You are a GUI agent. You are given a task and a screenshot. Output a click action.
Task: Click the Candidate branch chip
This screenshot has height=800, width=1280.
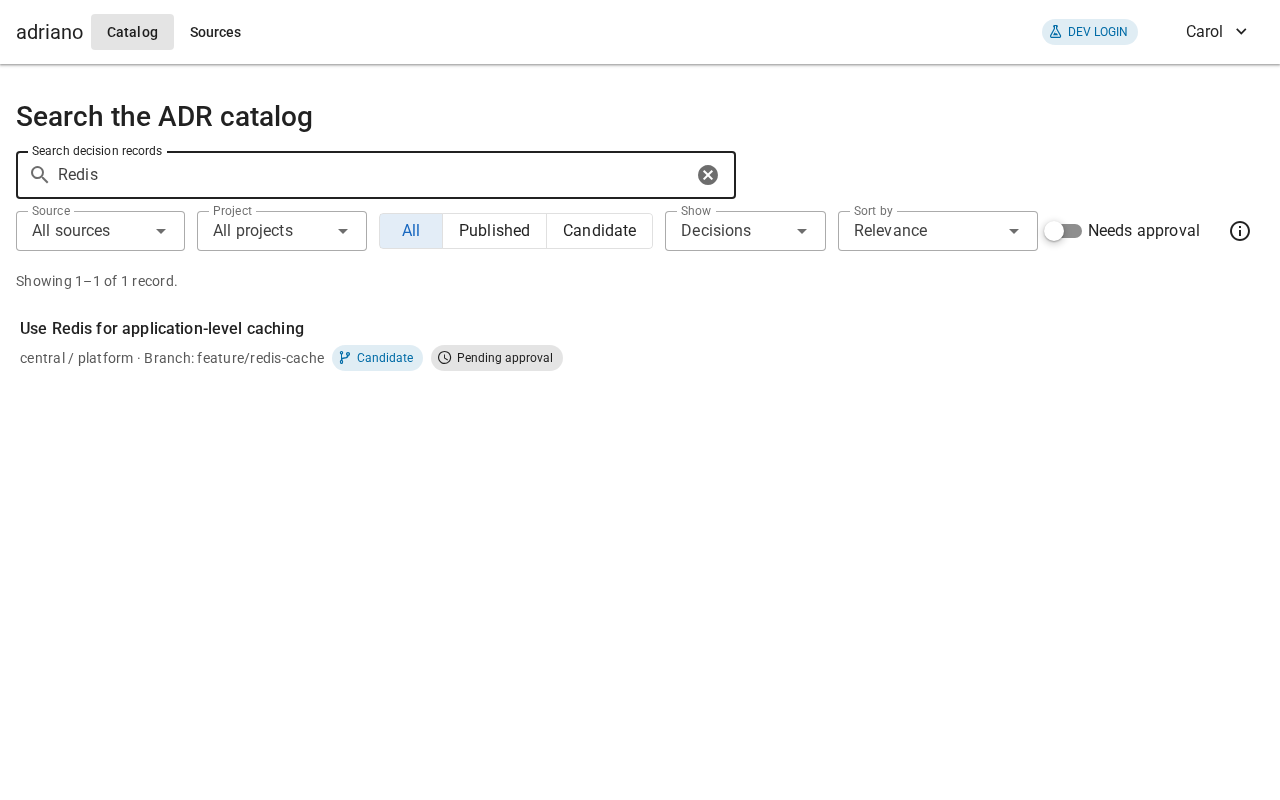[377, 358]
